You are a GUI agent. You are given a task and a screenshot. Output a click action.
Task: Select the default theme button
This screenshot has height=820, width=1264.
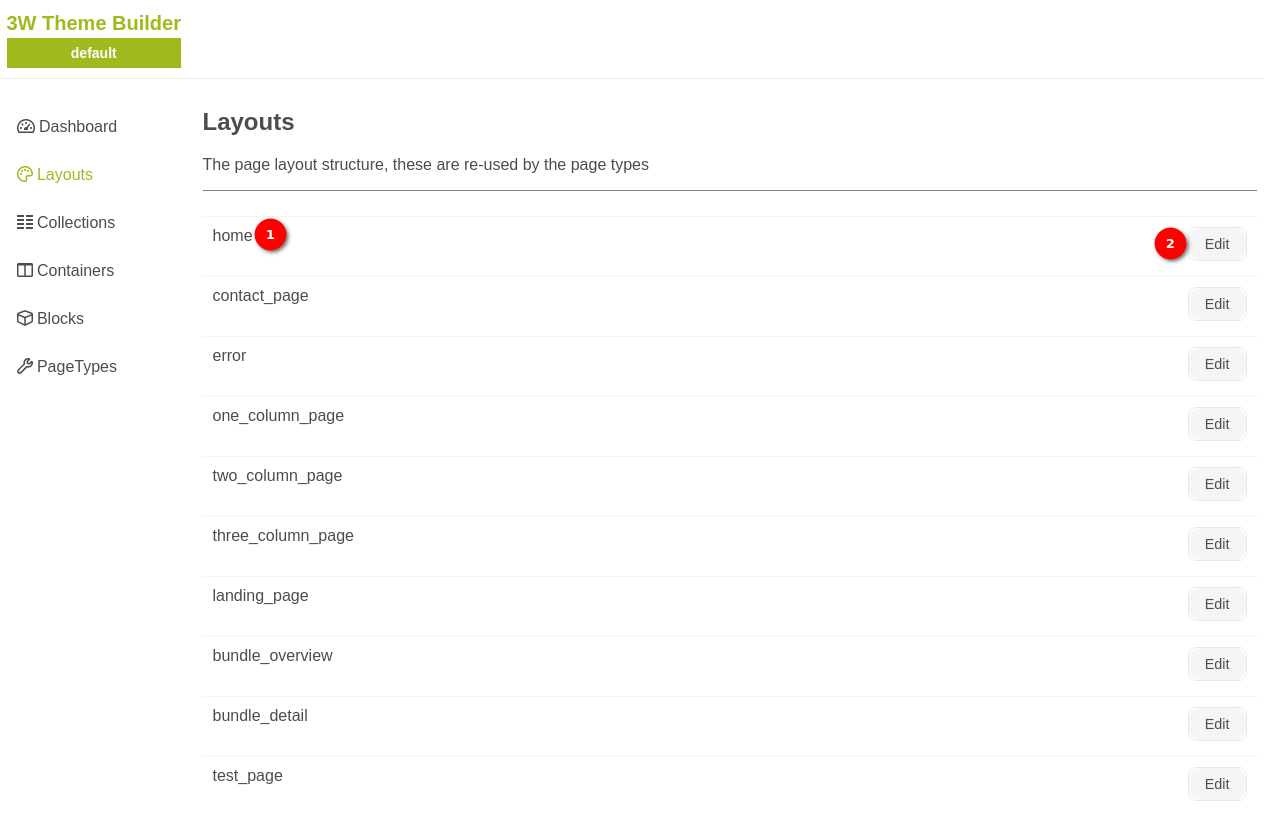pos(93,53)
